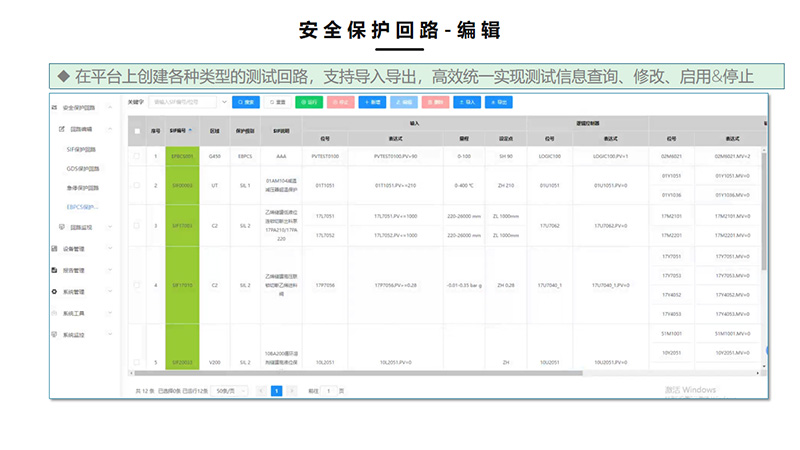
Task: Click the PVTEST0100 tag cell
Action: coord(325,156)
